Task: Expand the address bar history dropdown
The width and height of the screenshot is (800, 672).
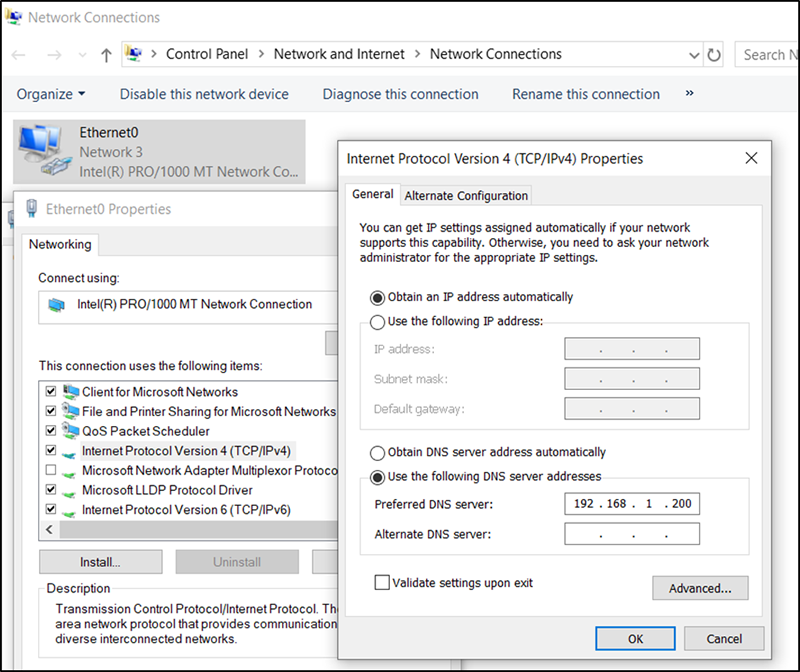Action: [x=693, y=55]
